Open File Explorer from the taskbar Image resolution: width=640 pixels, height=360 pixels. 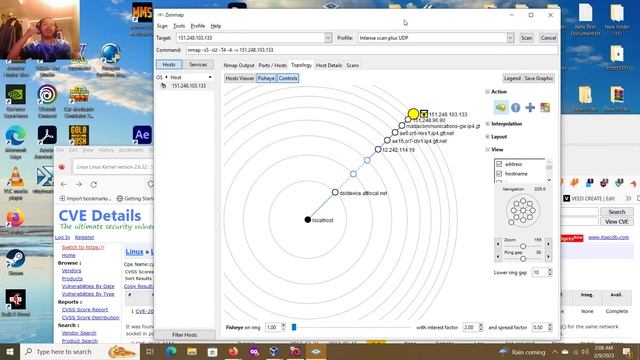pyautogui.click(x=192, y=351)
